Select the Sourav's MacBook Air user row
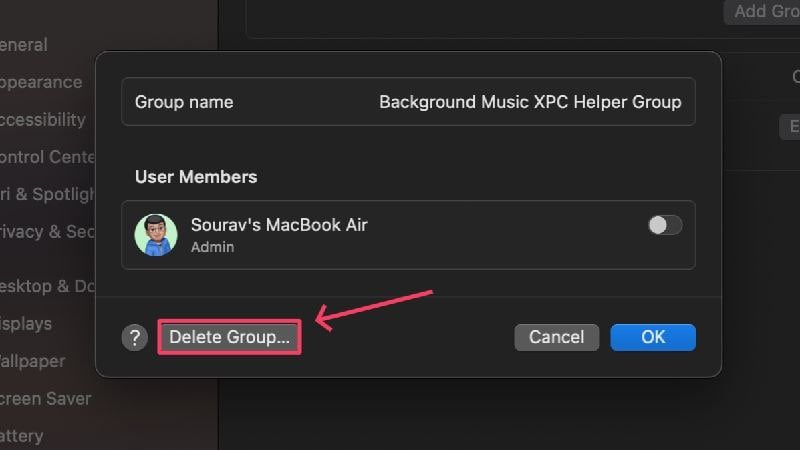The width and height of the screenshot is (800, 450). [408, 235]
